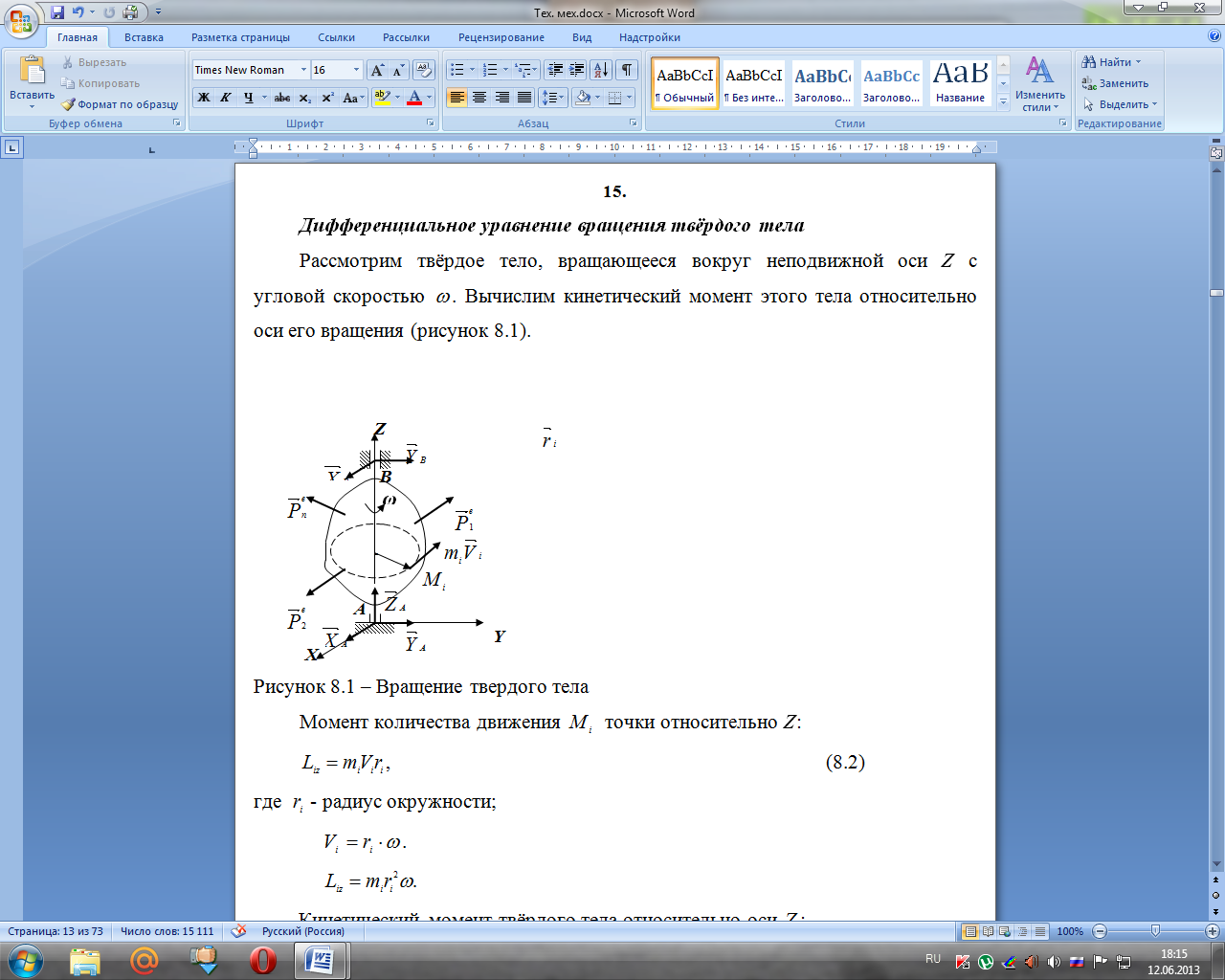Open change case Аа dropdown
Screen dimensions: 1225x980
[352, 98]
